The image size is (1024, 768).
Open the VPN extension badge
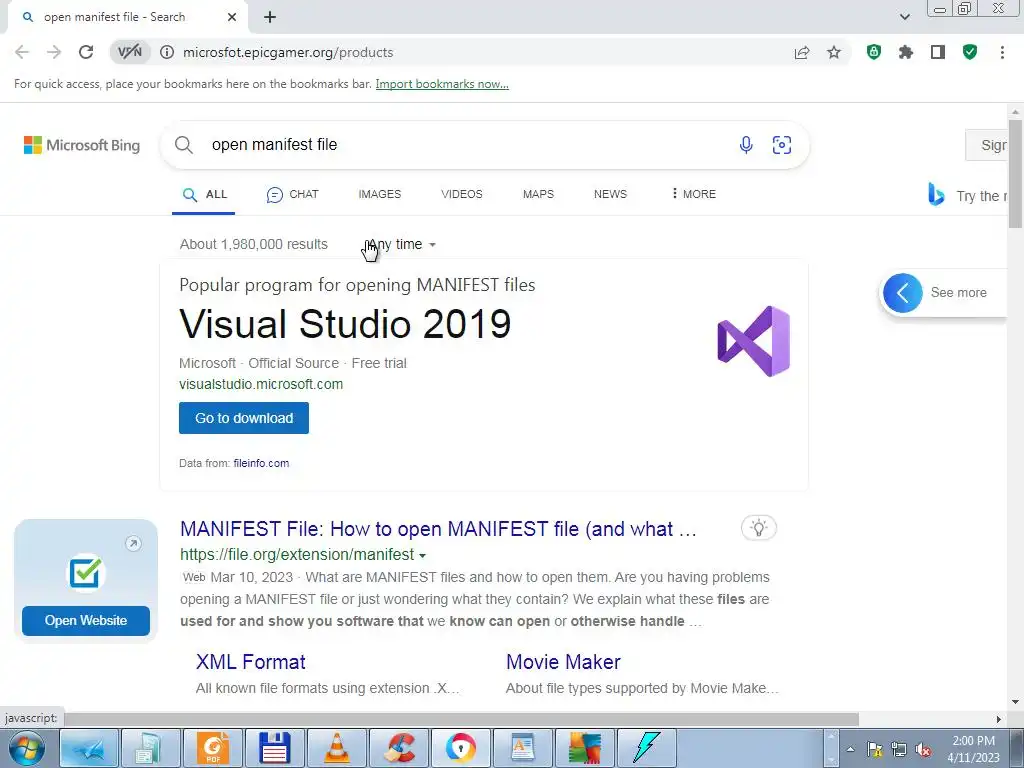[x=129, y=52]
